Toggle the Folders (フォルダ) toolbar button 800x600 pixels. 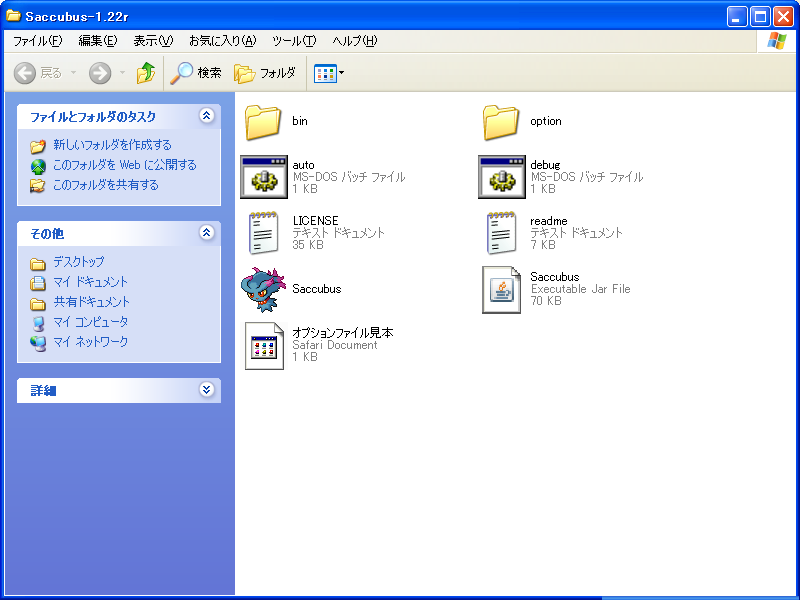coord(265,73)
